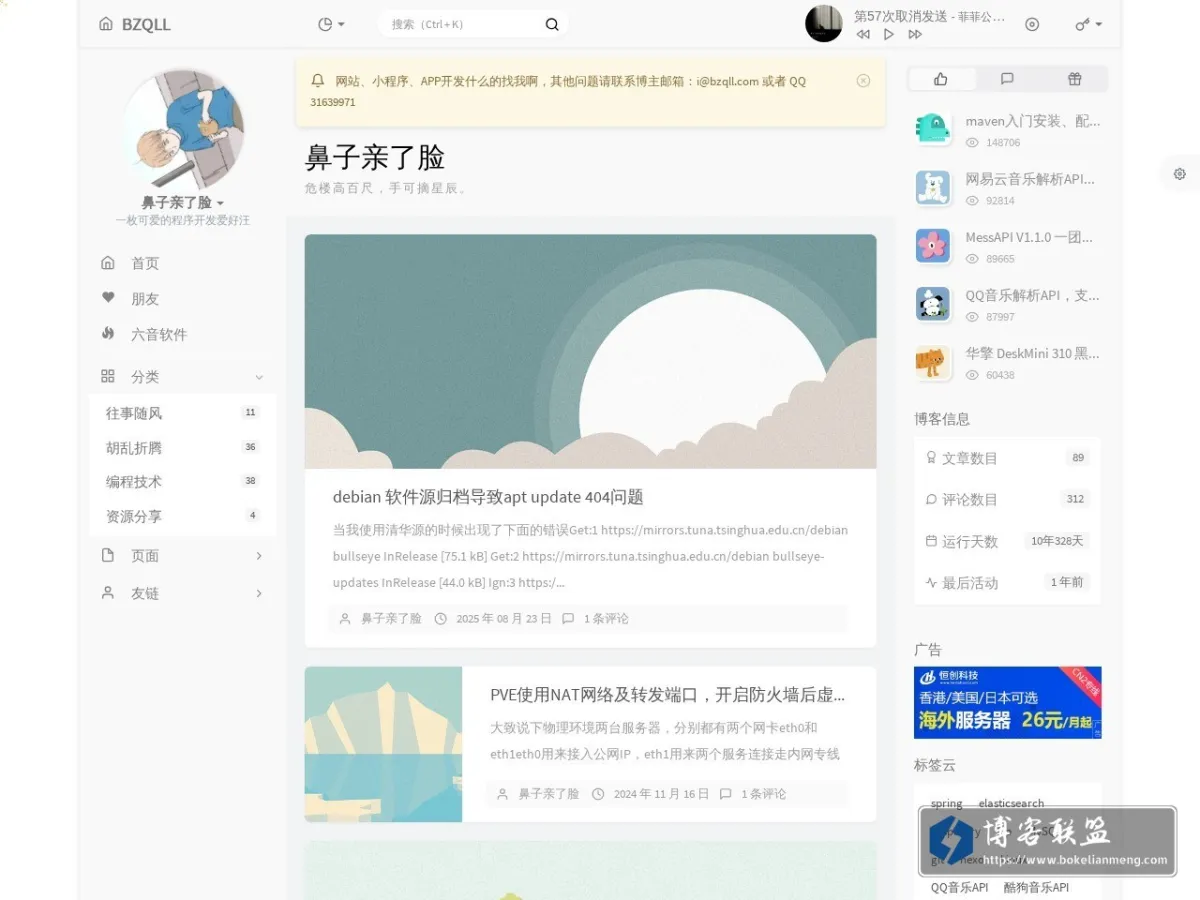Click the bell icon in announcement
This screenshot has height=900, width=1200.
[x=318, y=81]
